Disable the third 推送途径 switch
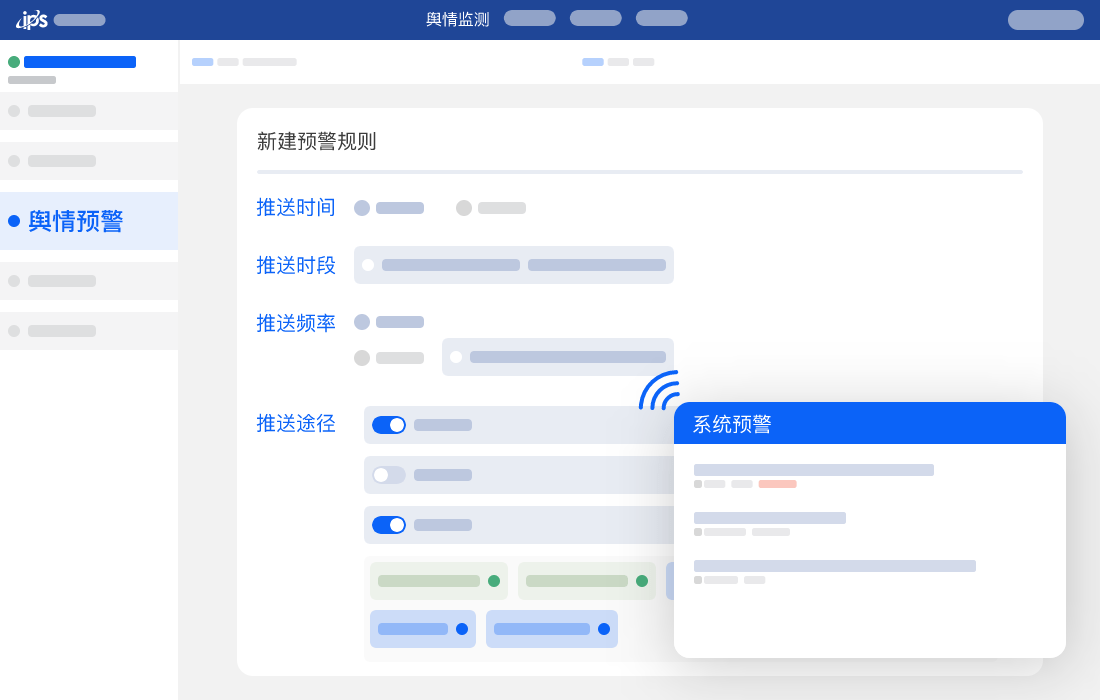1100x700 pixels. [x=389, y=525]
